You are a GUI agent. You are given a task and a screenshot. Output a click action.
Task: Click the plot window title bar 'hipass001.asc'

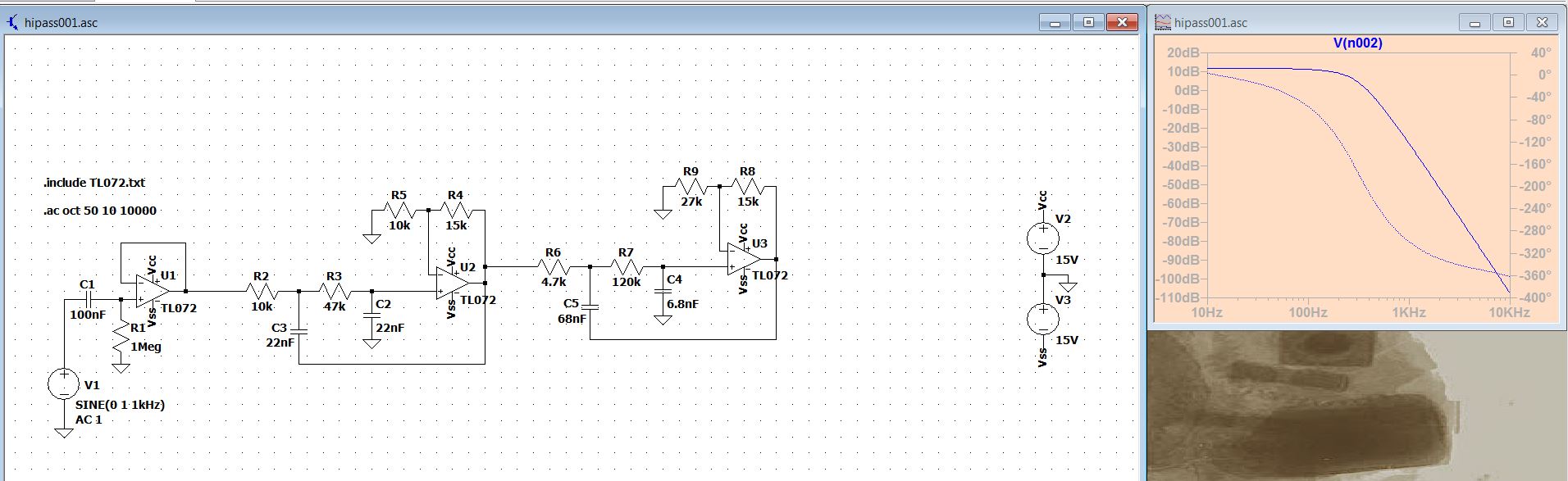coord(1210,23)
